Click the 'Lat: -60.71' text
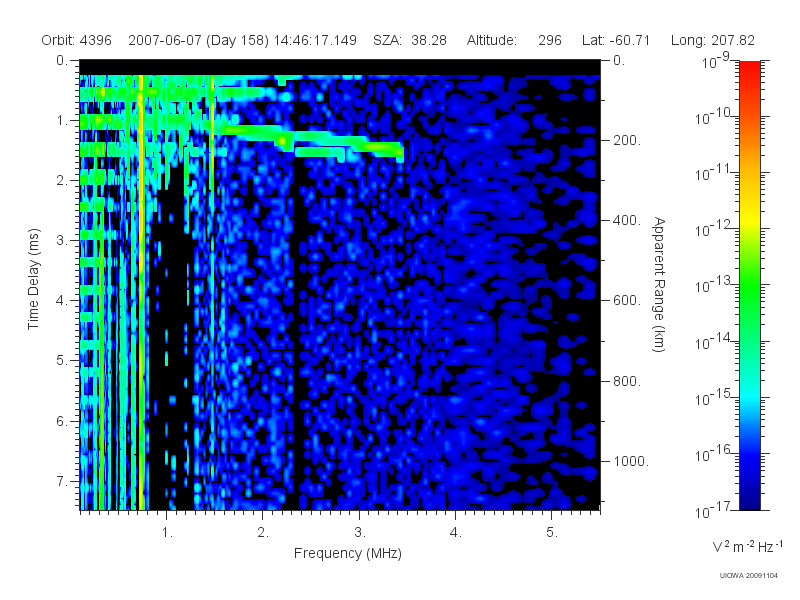Image resolution: width=800 pixels, height=600 pixels. pyautogui.click(x=616, y=40)
